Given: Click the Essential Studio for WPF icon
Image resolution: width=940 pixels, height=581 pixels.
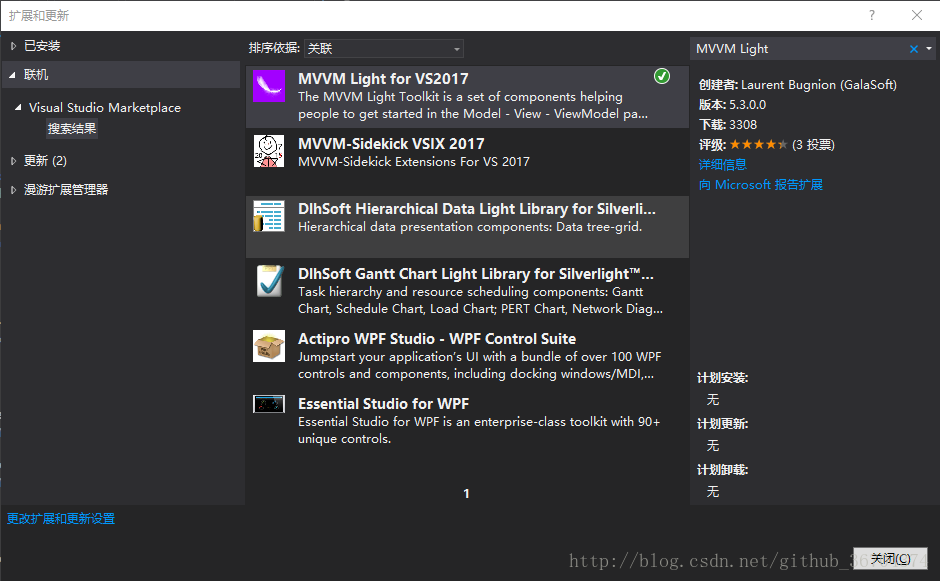Looking at the screenshot, I should 269,404.
